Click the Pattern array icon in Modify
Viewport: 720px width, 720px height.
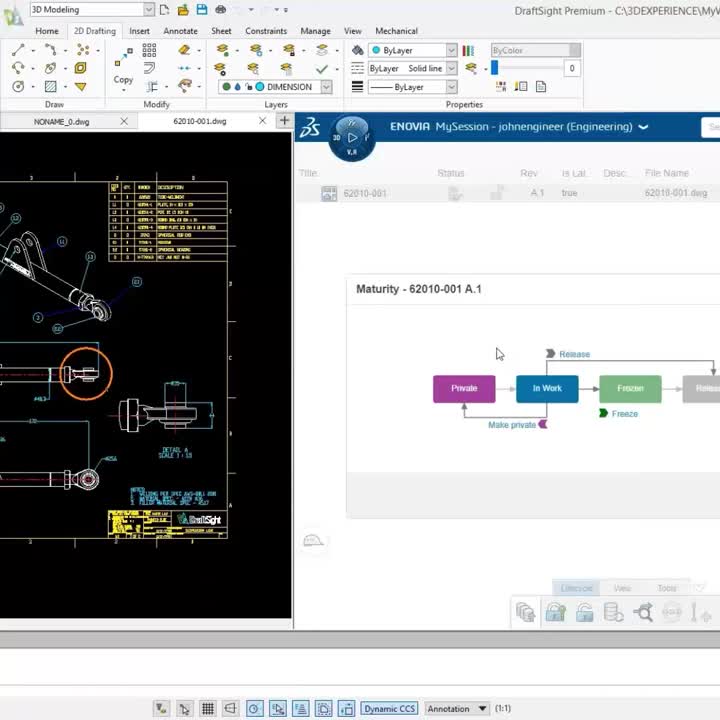click(149, 50)
